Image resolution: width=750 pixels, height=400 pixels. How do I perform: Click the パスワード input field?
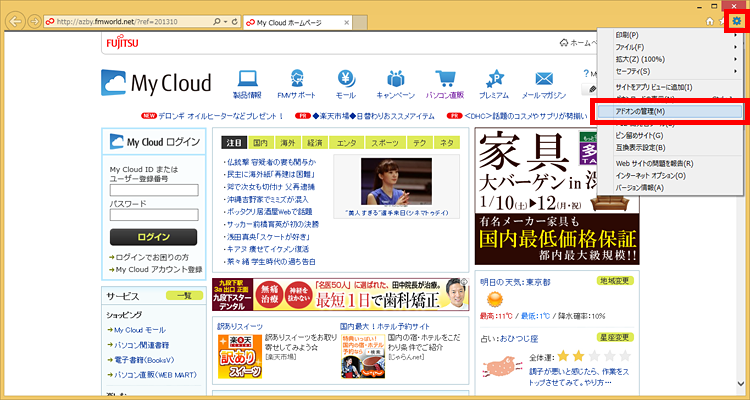pos(154,214)
